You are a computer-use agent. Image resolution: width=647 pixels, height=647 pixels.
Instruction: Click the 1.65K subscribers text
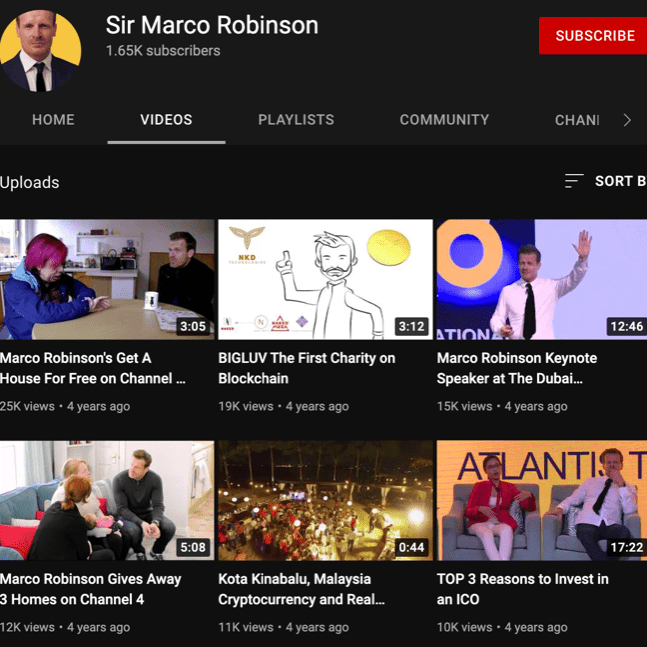[x=163, y=51]
